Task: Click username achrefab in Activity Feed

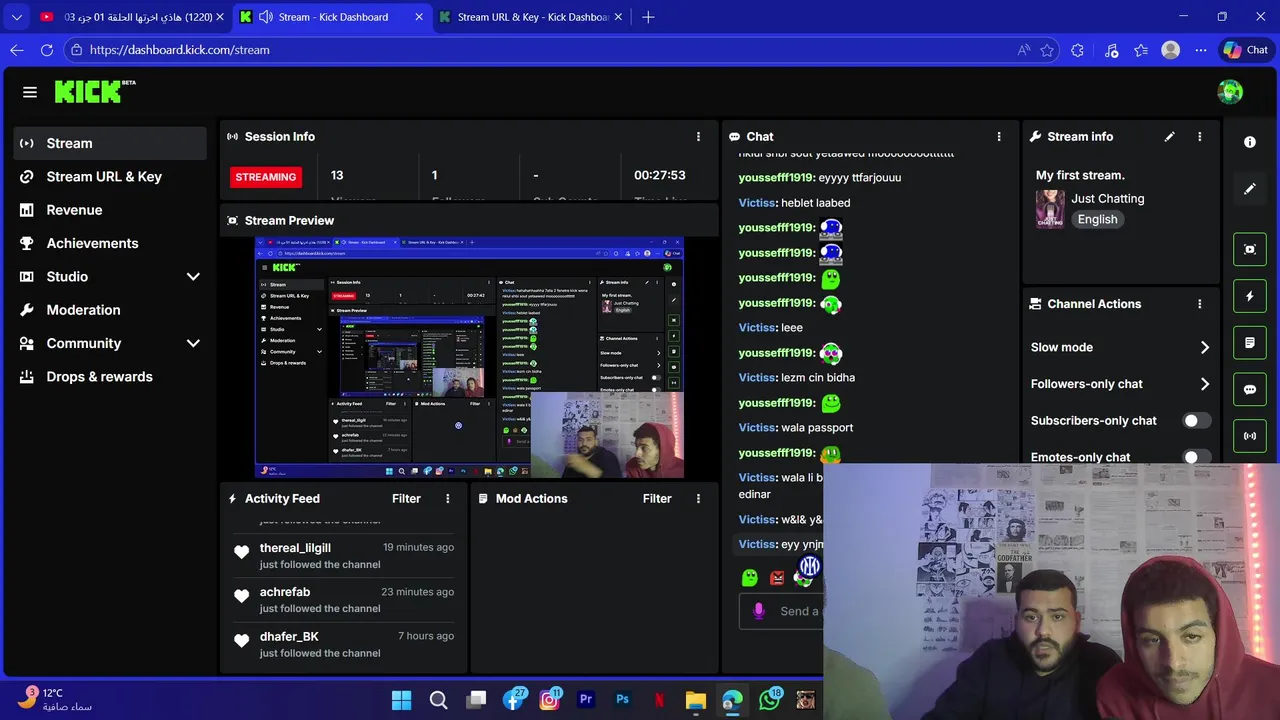Action: [x=285, y=592]
